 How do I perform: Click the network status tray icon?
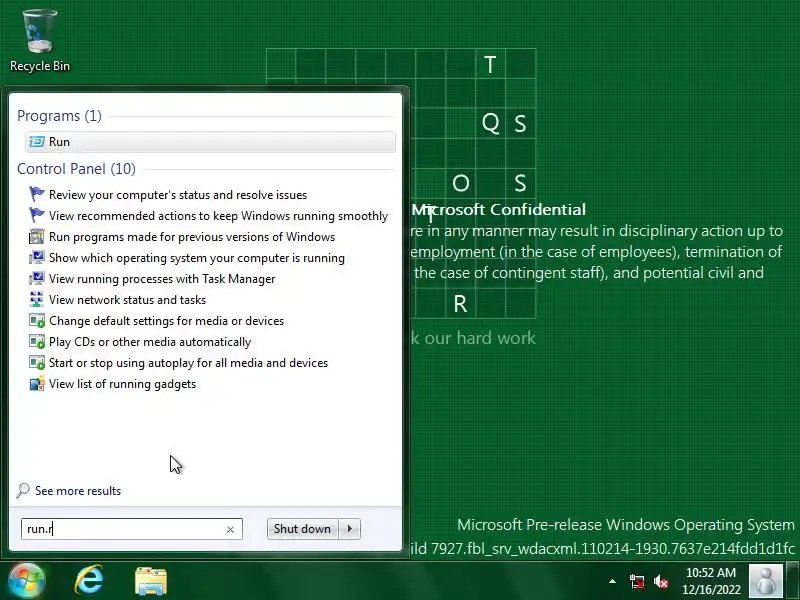click(637, 582)
